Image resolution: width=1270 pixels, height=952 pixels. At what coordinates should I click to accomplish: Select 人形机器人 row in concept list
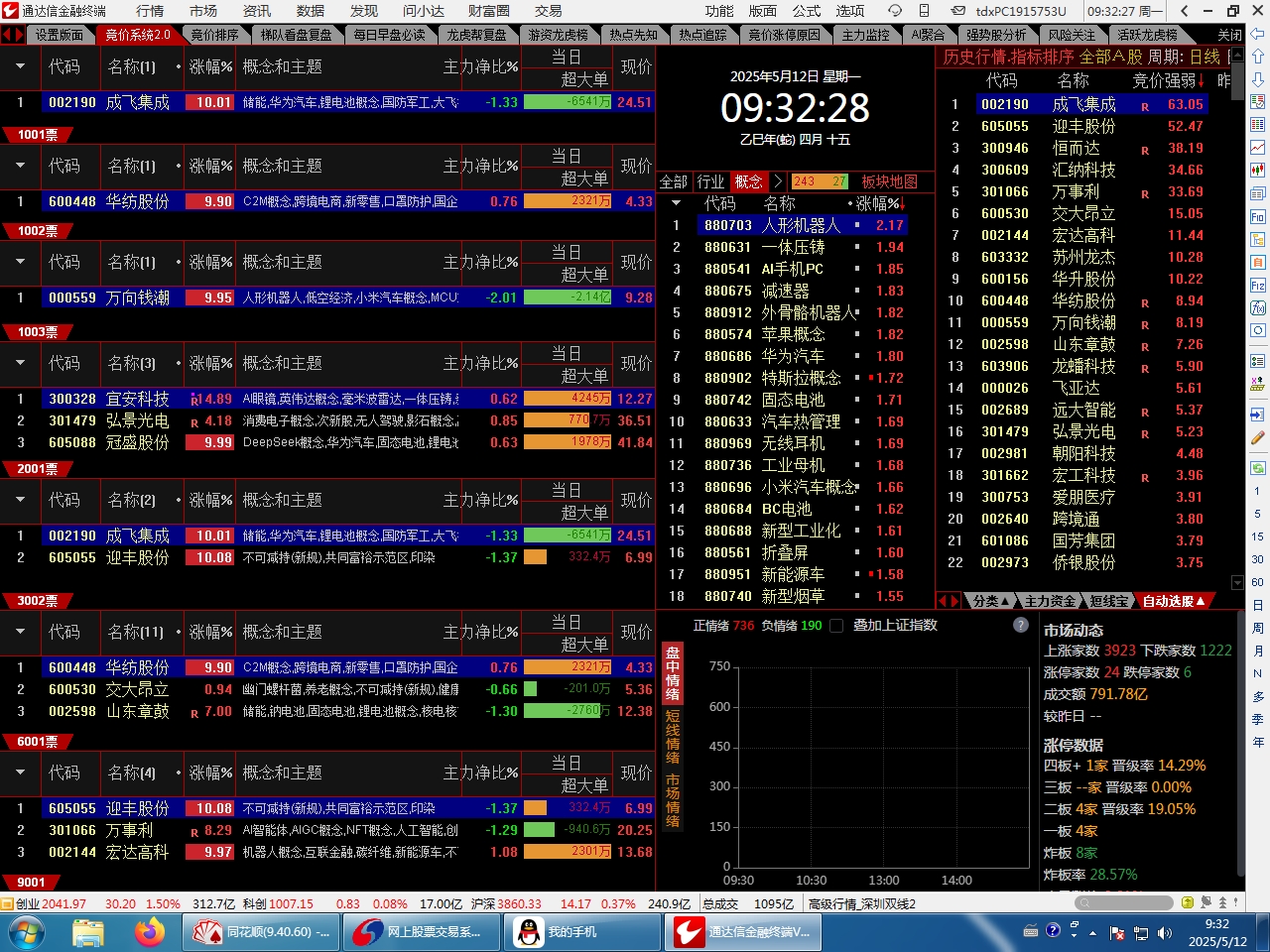pyautogui.click(x=791, y=225)
